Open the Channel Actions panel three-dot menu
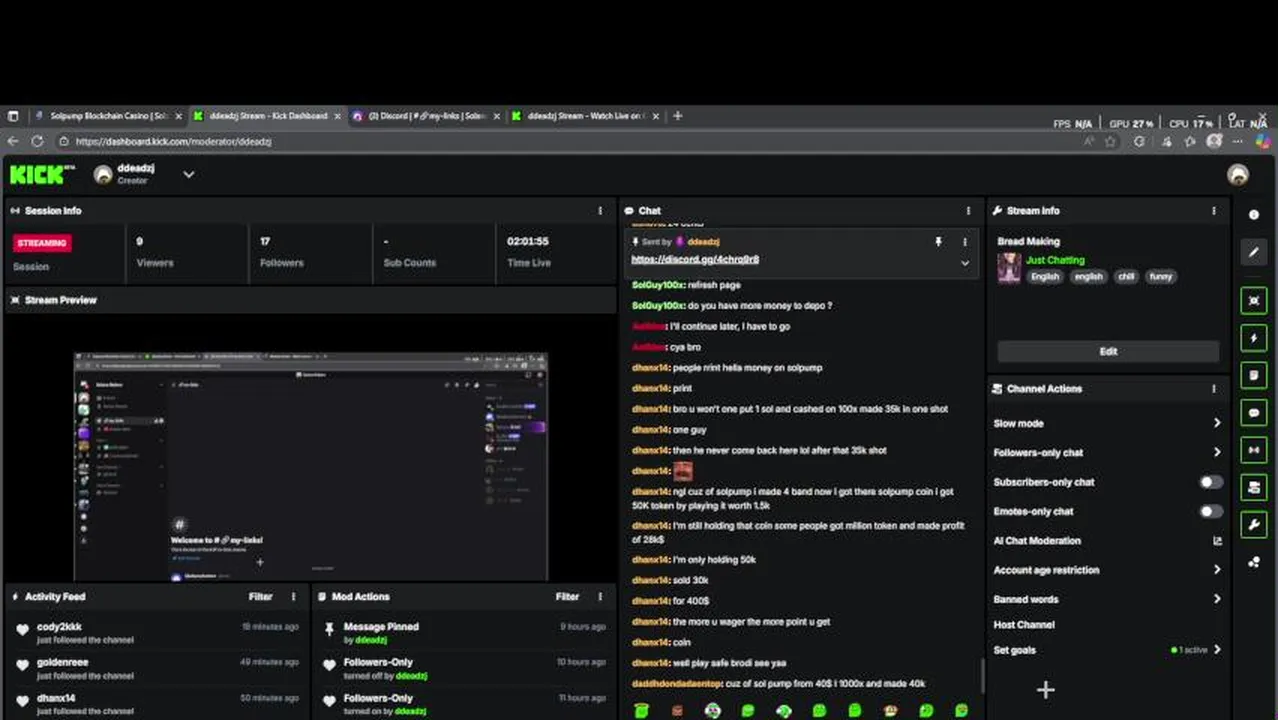This screenshot has width=1278, height=720. pyautogui.click(x=1214, y=389)
